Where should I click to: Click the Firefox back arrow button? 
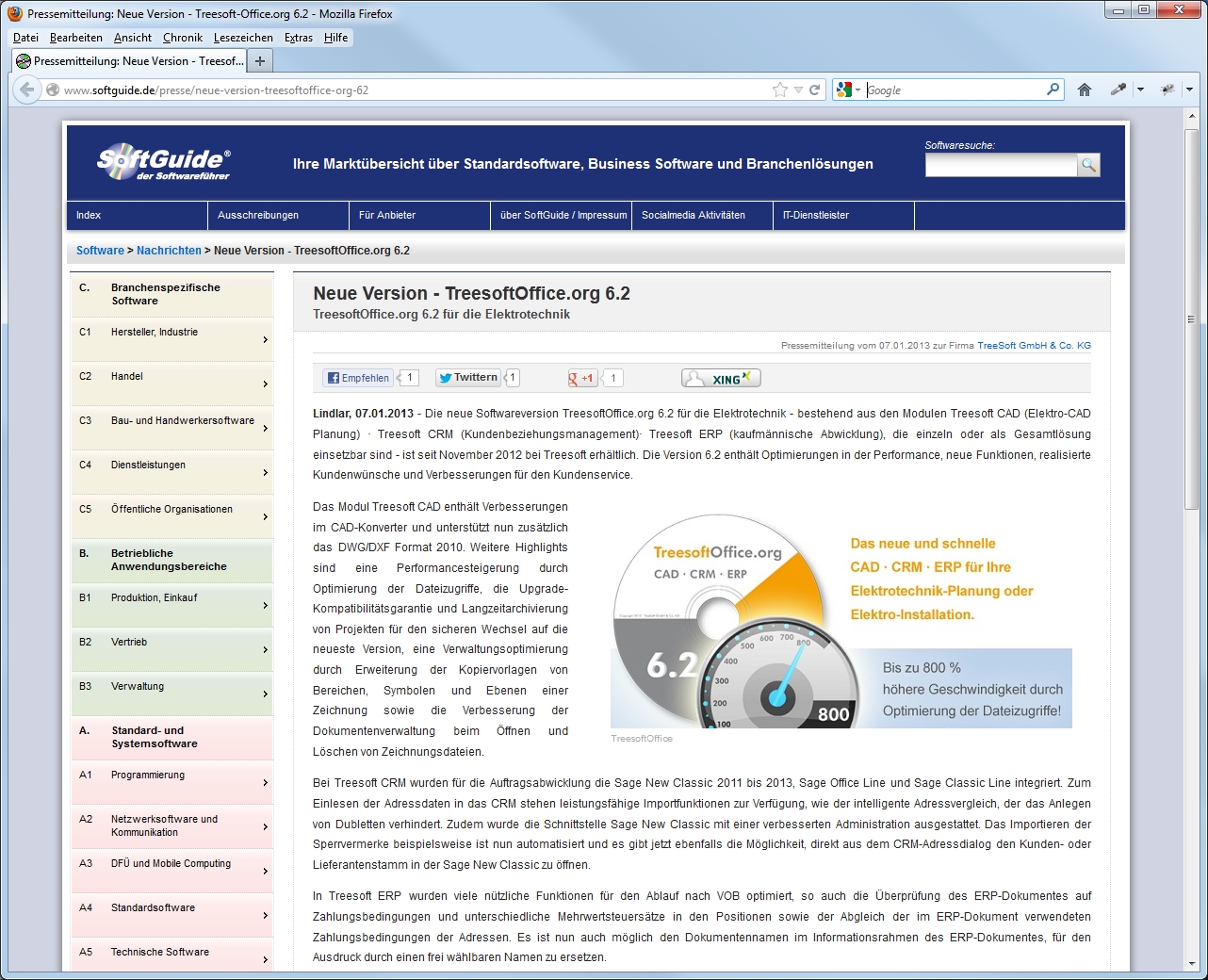27,90
